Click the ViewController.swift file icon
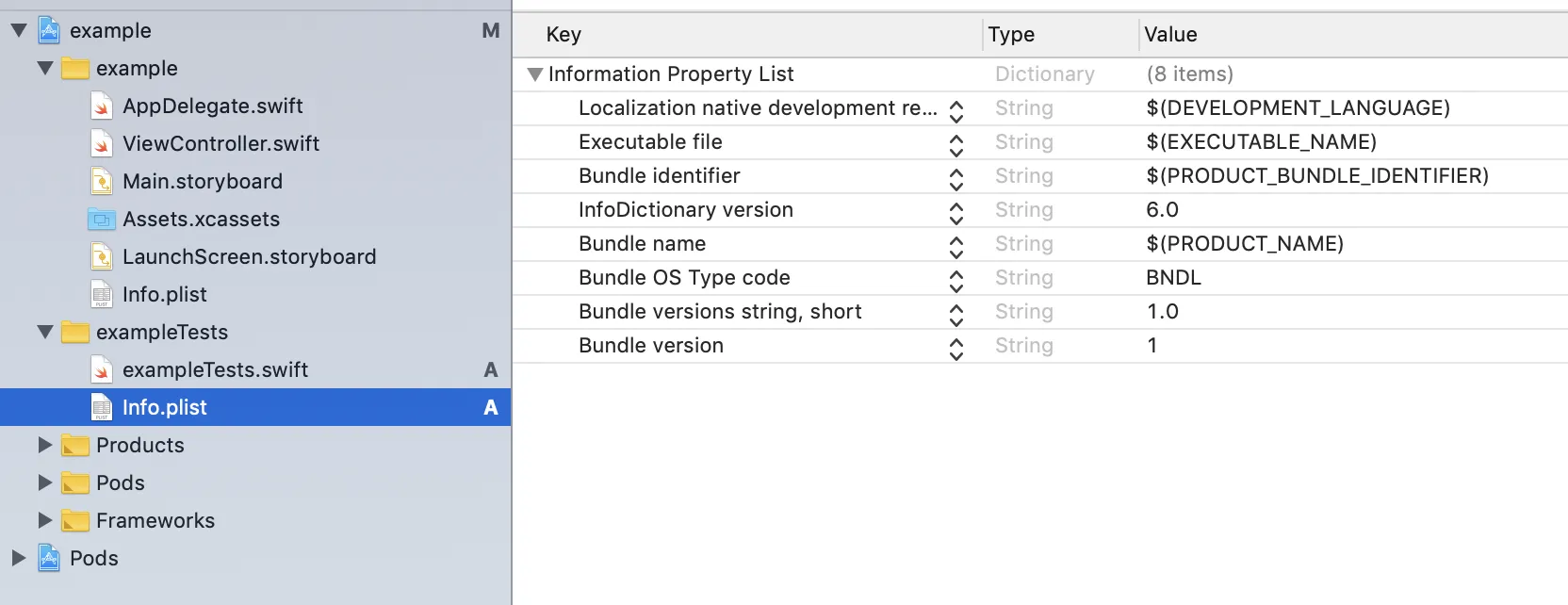1568x605 pixels. point(102,144)
